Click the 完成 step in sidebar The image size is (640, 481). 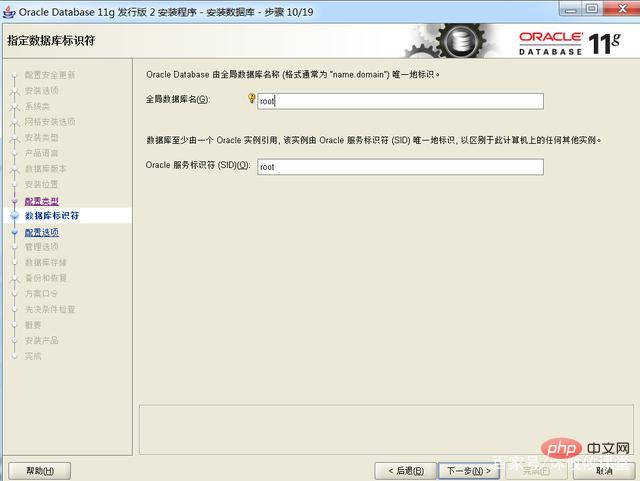pyautogui.click(x=33, y=356)
